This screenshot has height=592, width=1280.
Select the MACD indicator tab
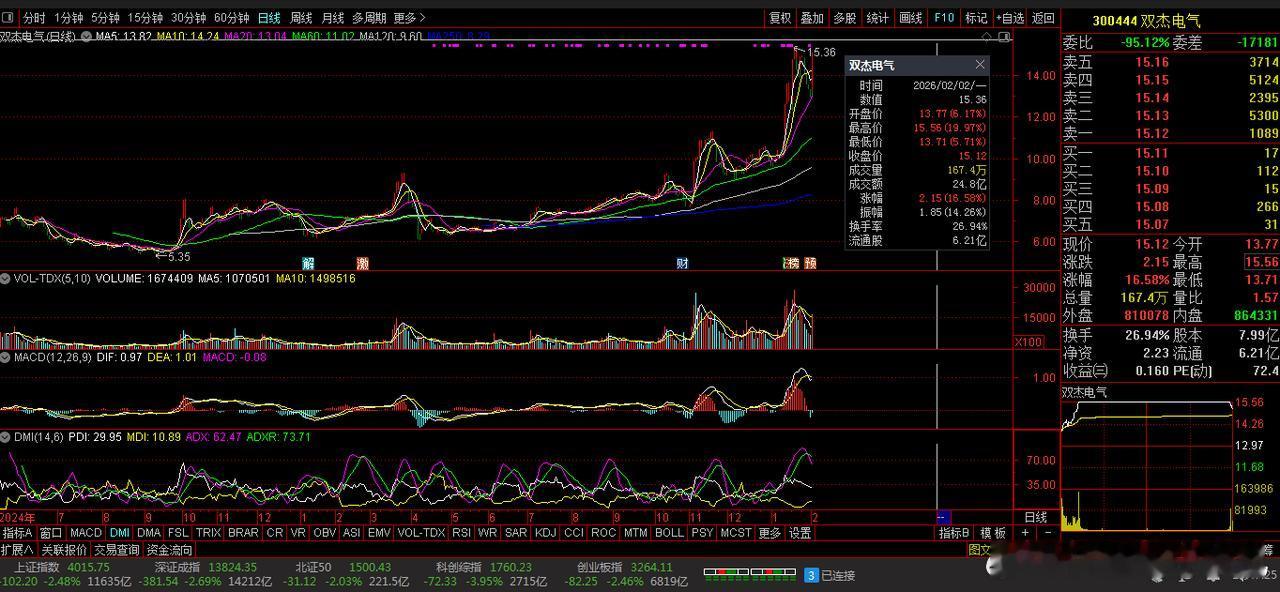point(85,533)
